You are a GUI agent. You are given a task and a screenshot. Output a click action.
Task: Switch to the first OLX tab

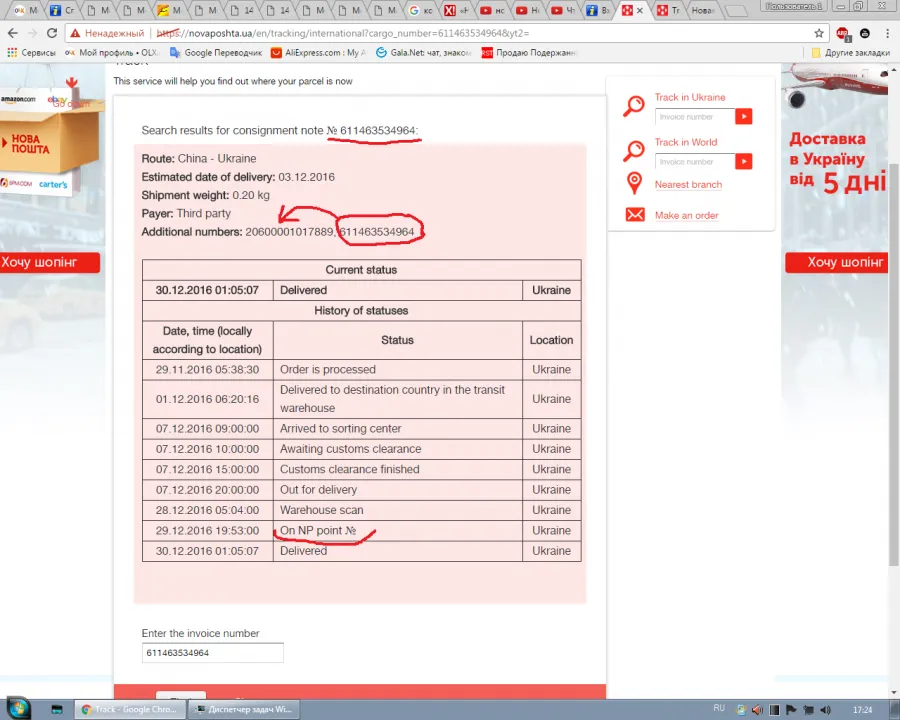pos(26,10)
